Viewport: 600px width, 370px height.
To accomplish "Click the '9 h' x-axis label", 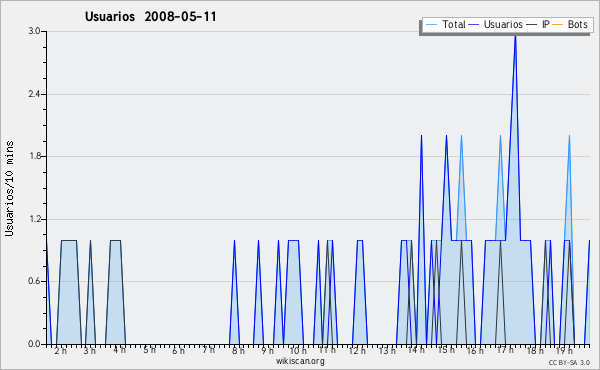I will [x=267, y=350].
